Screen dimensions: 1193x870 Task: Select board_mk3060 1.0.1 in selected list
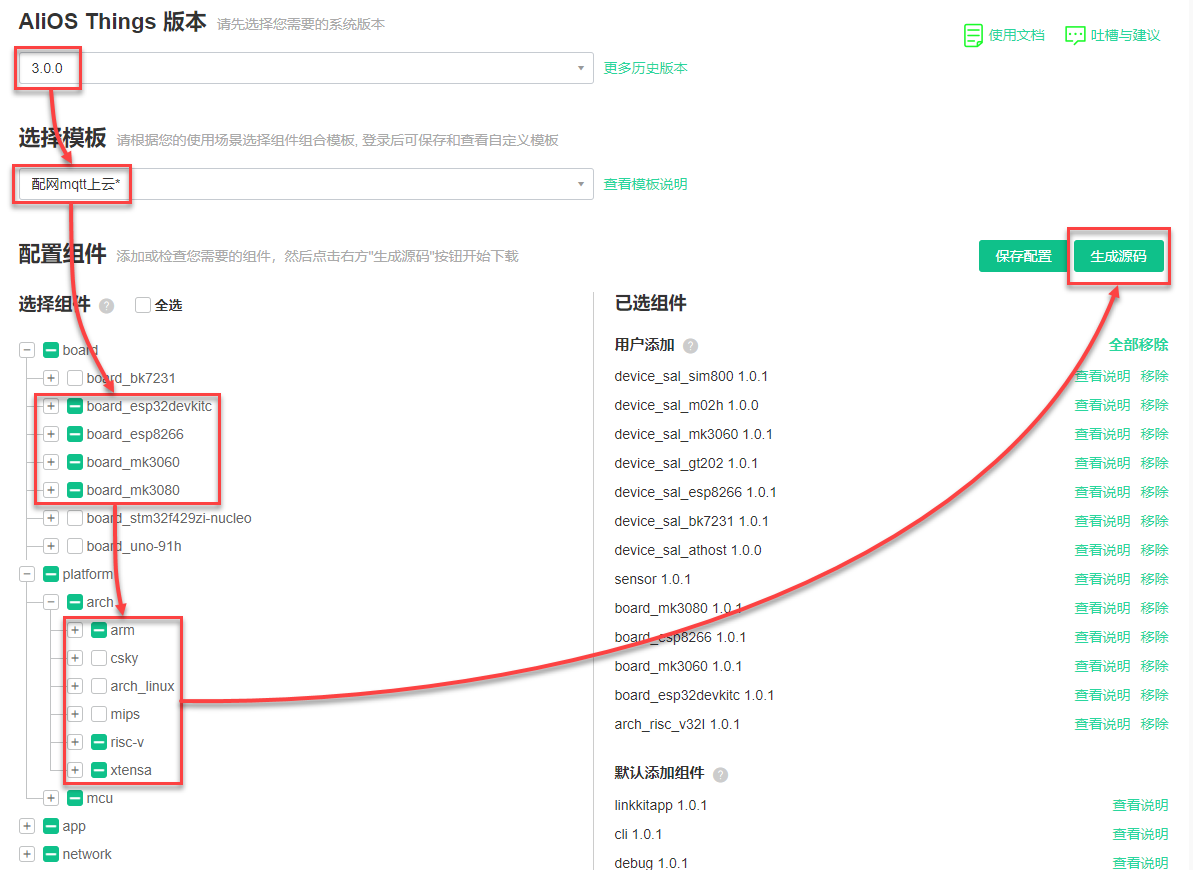678,666
